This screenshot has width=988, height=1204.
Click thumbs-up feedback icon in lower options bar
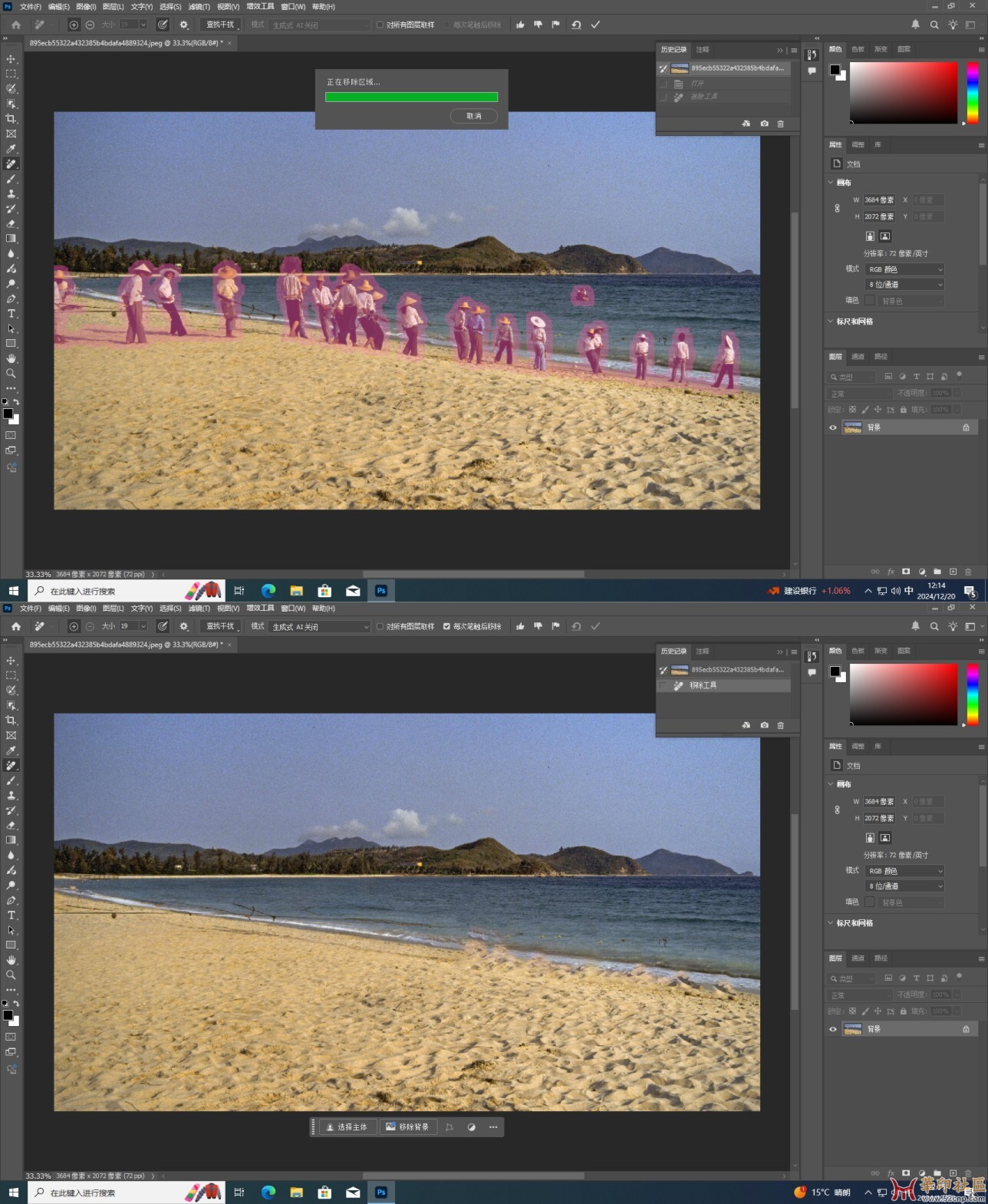(x=520, y=626)
